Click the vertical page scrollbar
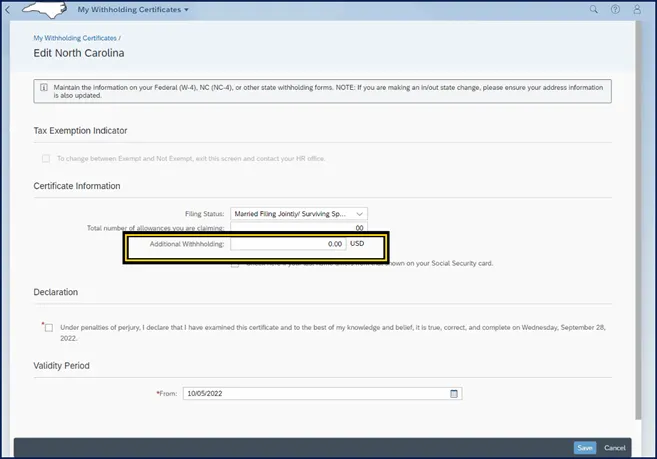657x459 pixels. point(638,220)
